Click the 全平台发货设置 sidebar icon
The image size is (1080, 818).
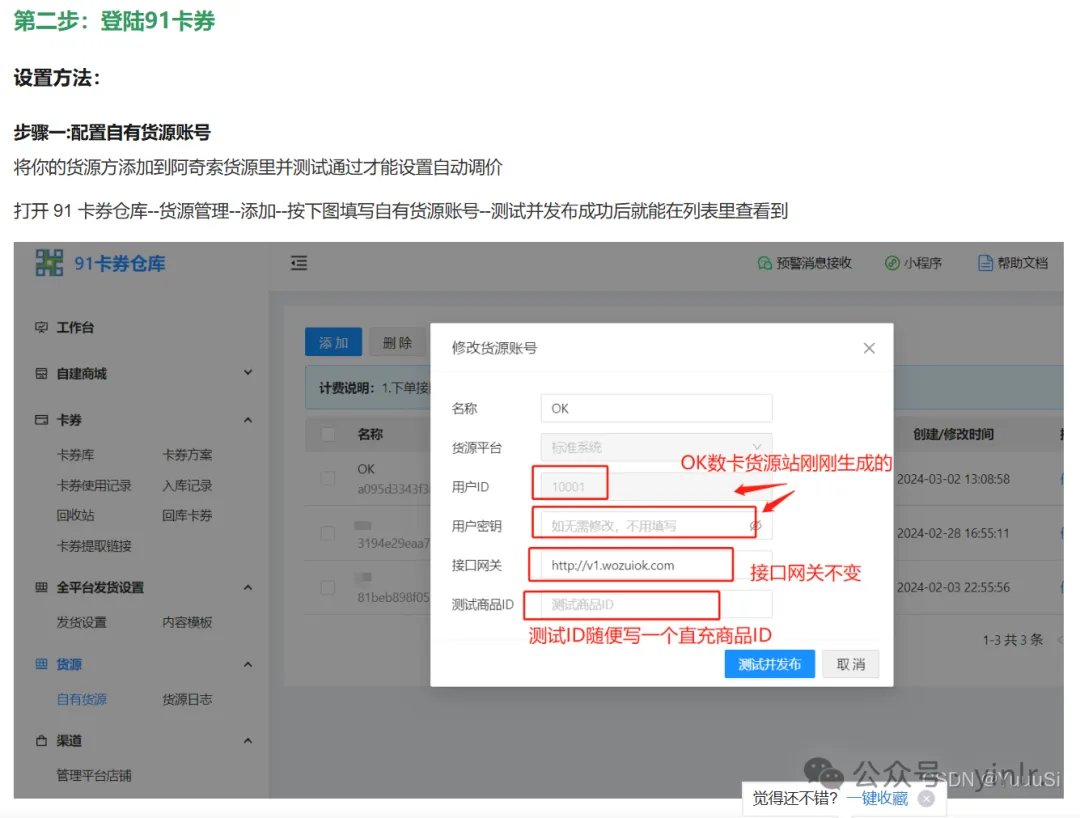41,587
